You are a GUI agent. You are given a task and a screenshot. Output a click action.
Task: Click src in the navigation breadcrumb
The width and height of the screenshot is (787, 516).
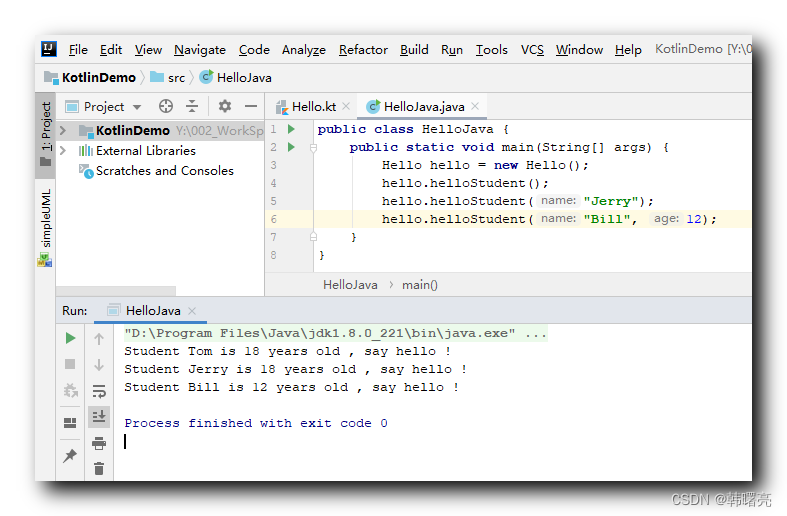click(x=168, y=78)
